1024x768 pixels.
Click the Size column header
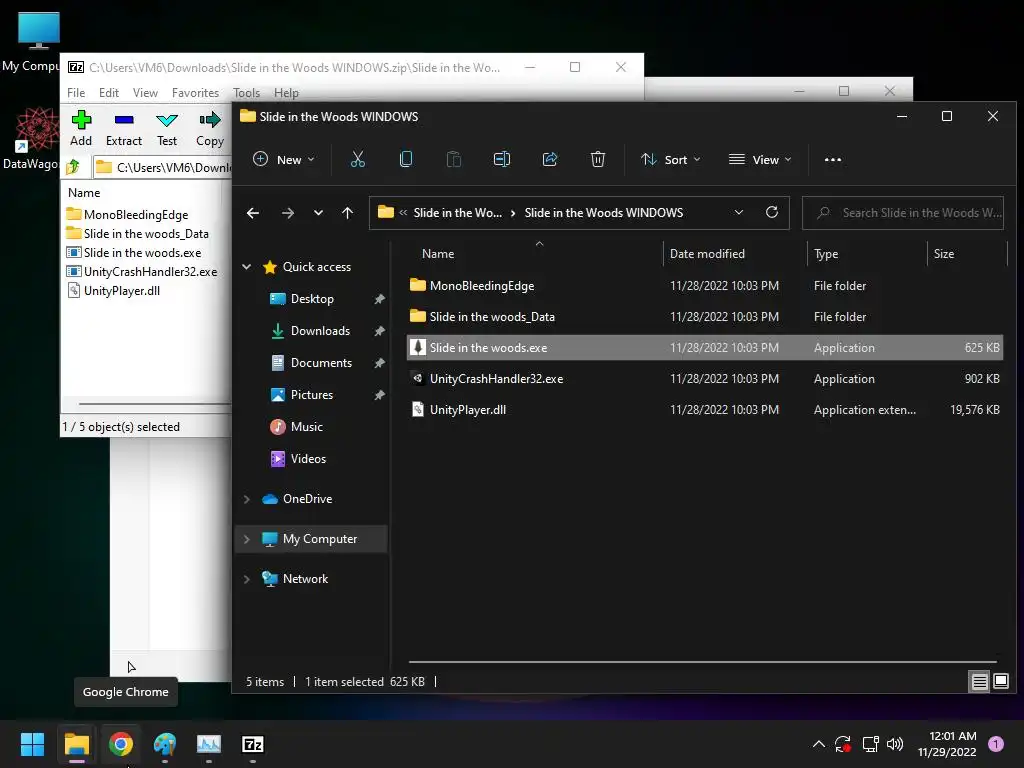click(x=967, y=253)
